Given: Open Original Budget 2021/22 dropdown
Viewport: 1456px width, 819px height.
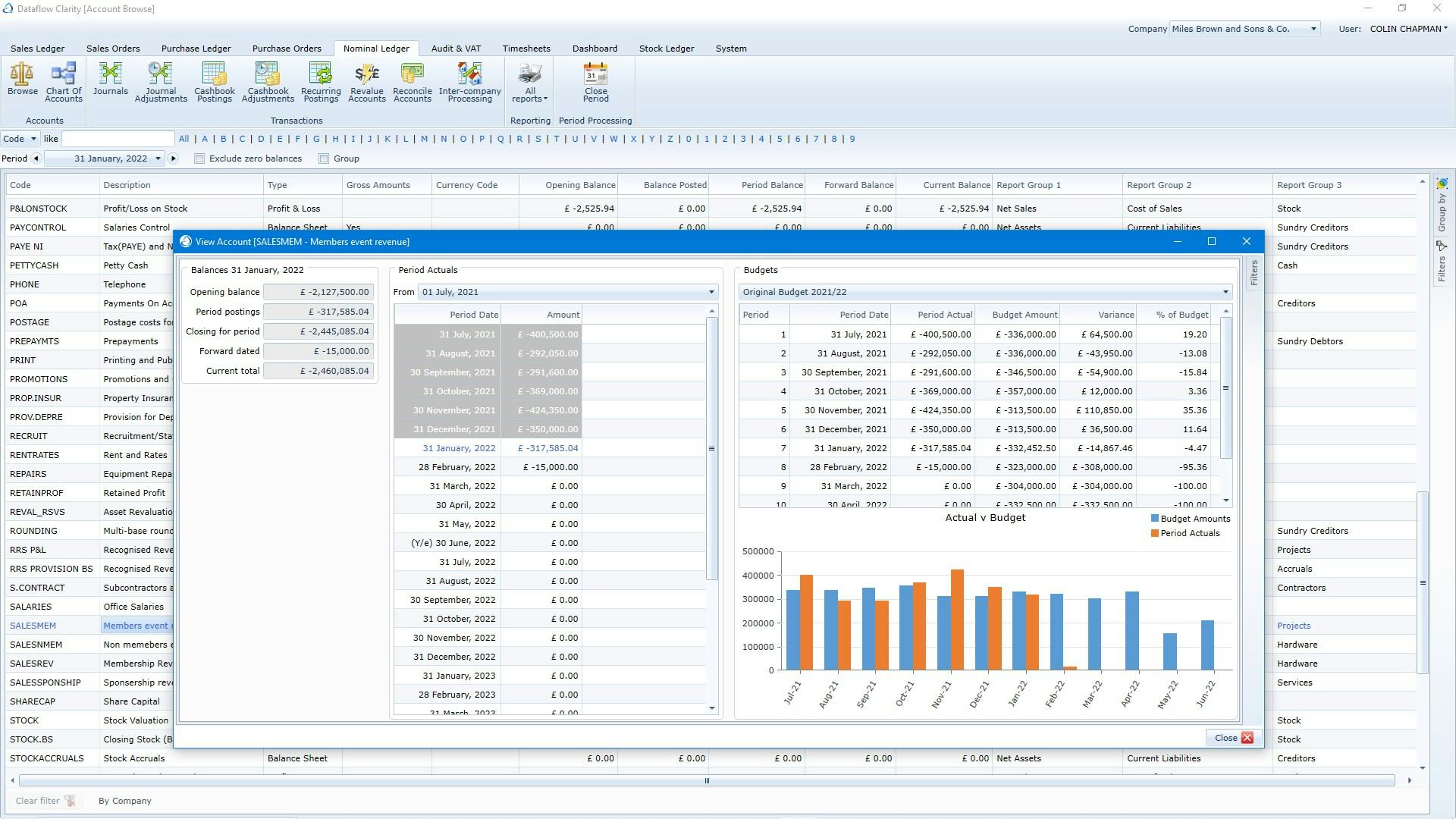Looking at the screenshot, I should click(x=1225, y=292).
